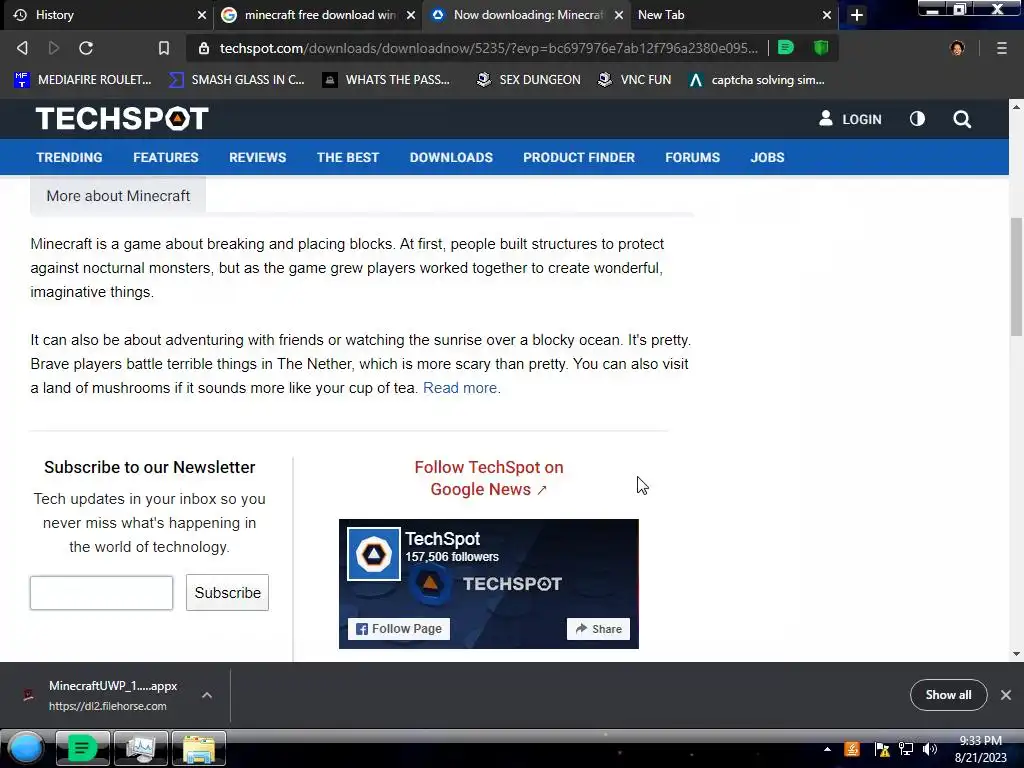This screenshot has height=768, width=1024.
Task: Close the Now downloading Minecraft tab
Action: [618, 15]
